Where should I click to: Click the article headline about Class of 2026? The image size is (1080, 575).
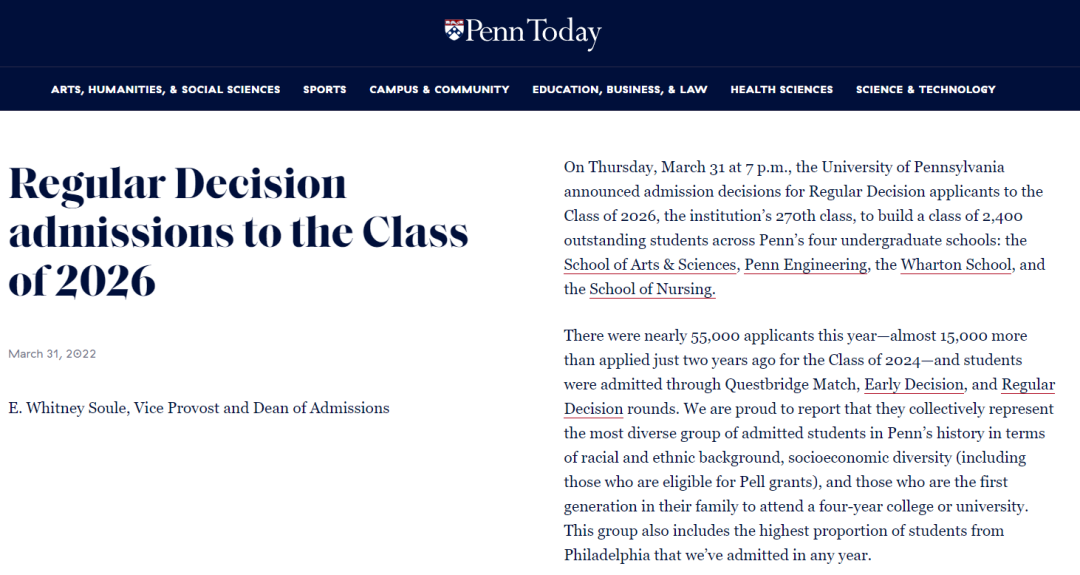click(238, 232)
